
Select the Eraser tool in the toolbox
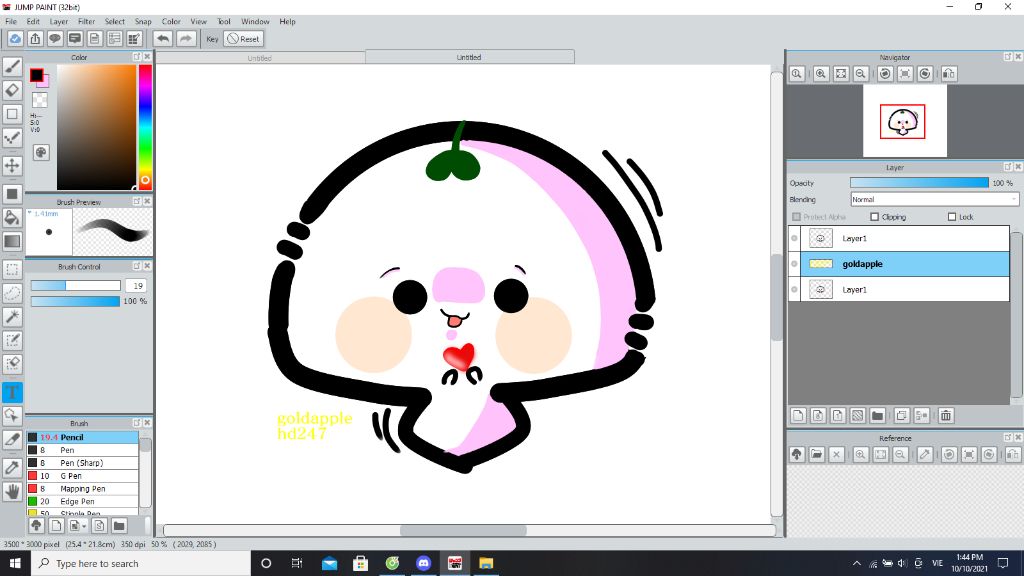tap(12, 90)
